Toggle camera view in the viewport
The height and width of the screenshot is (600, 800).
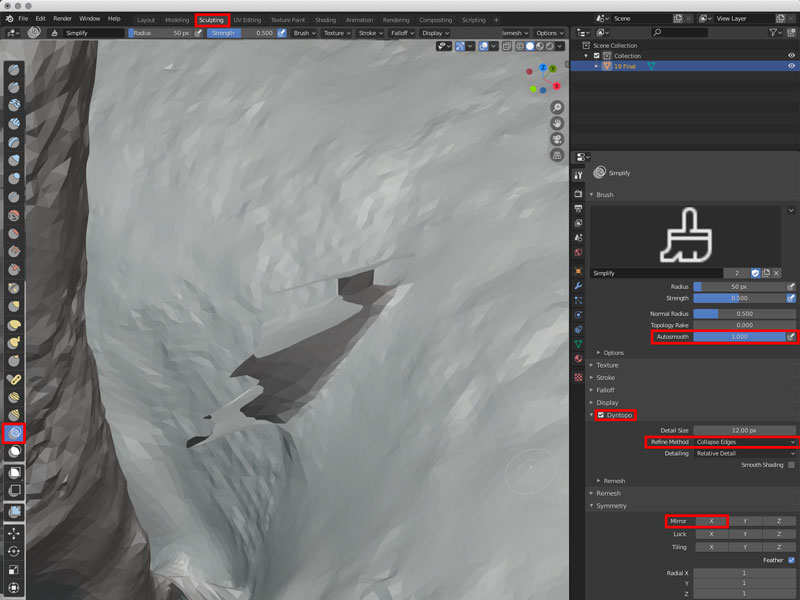coord(557,139)
